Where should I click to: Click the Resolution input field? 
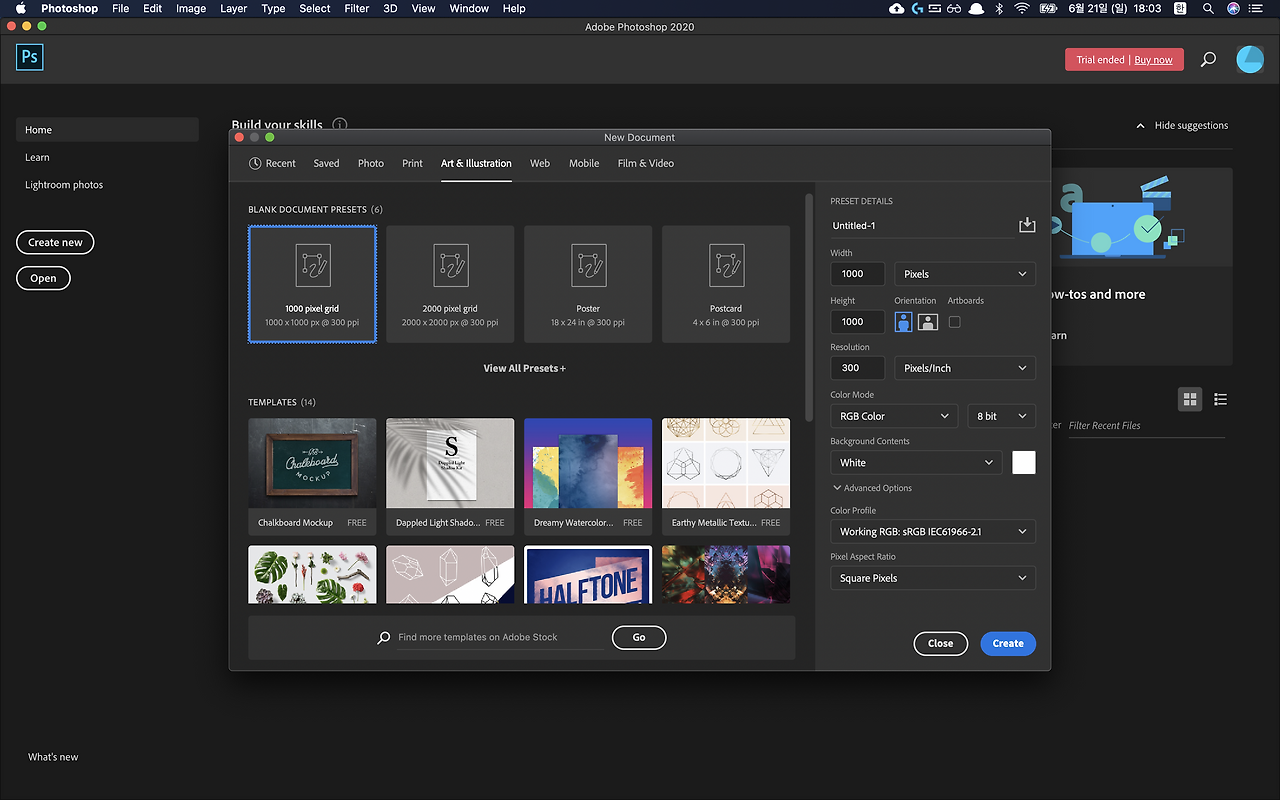(x=858, y=368)
